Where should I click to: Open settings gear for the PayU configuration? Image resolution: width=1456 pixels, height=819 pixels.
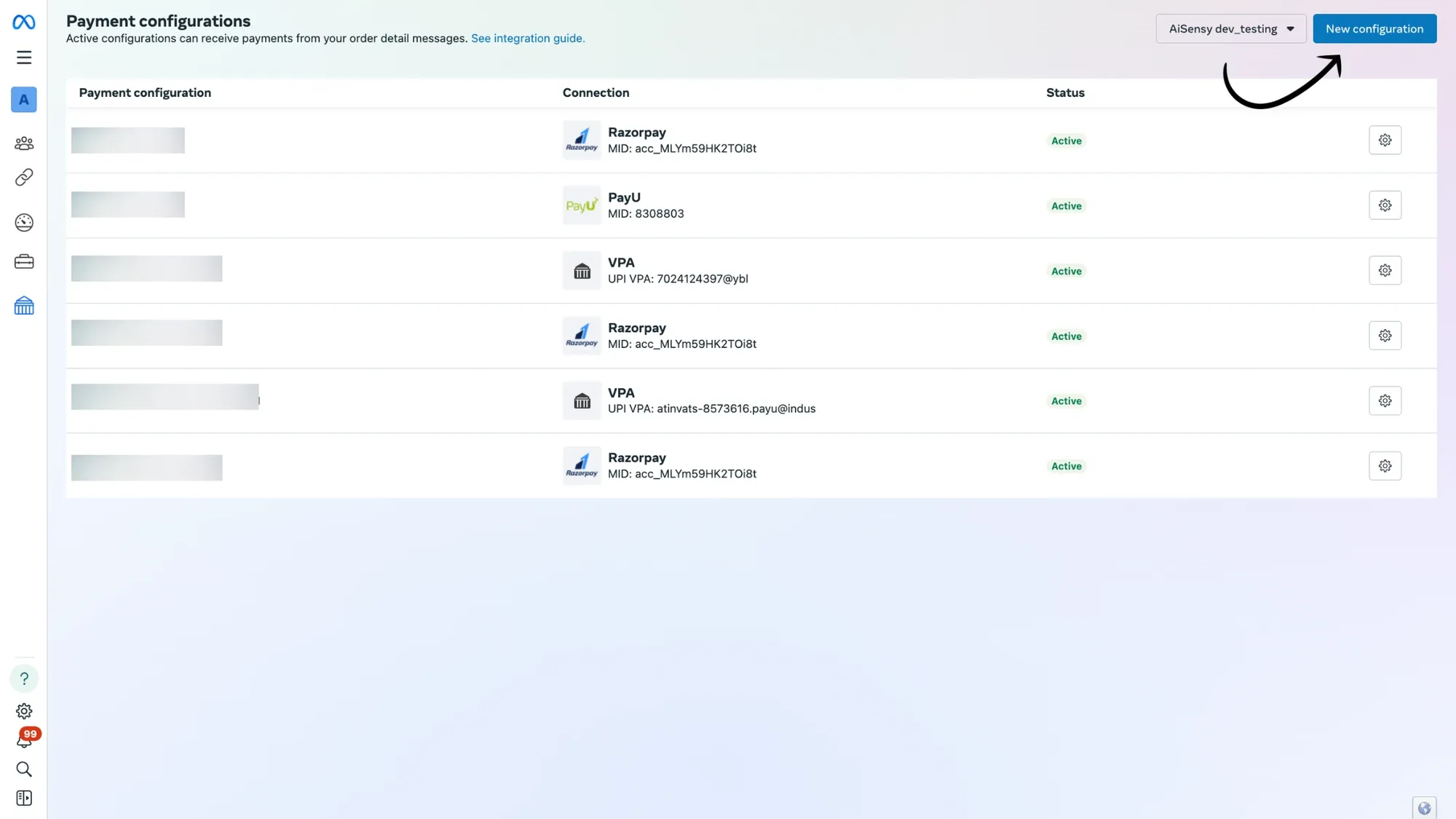pyautogui.click(x=1385, y=205)
